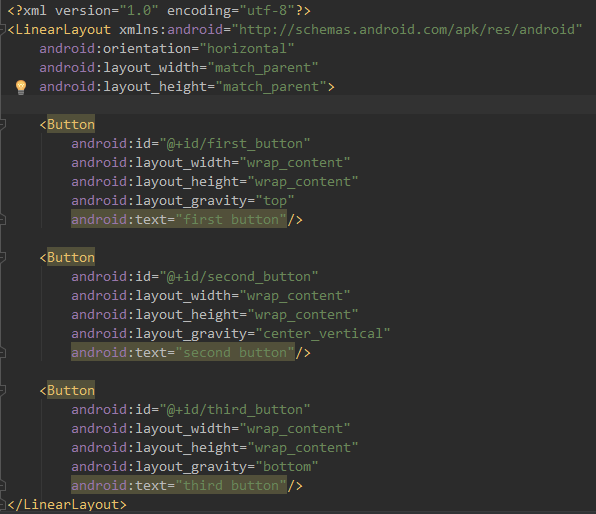The image size is (596, 514).
Task: Click the closing LinearLayout fold marker
Action: [x=2, y=505]
